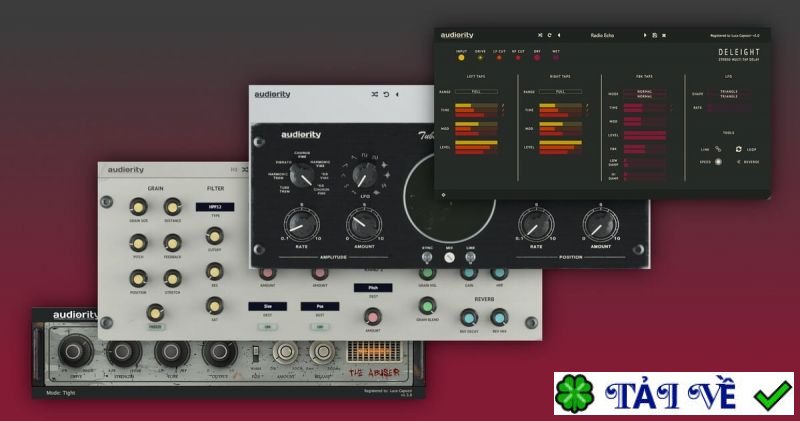This screenshot has width=800, height=421.
Task: Open the FBK Taps Mode selector
Action: coord(644,94)
